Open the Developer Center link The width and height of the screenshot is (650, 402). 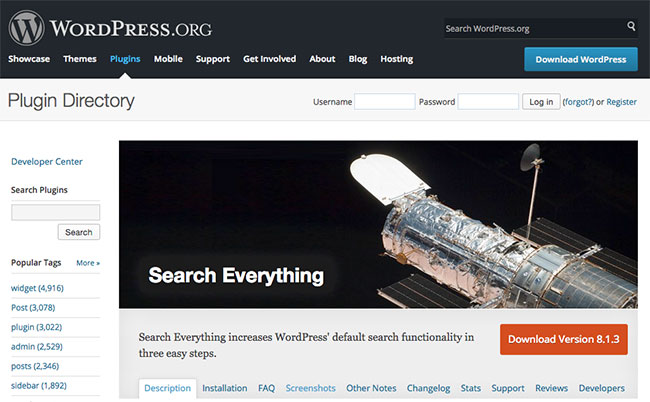coord(47,162)
